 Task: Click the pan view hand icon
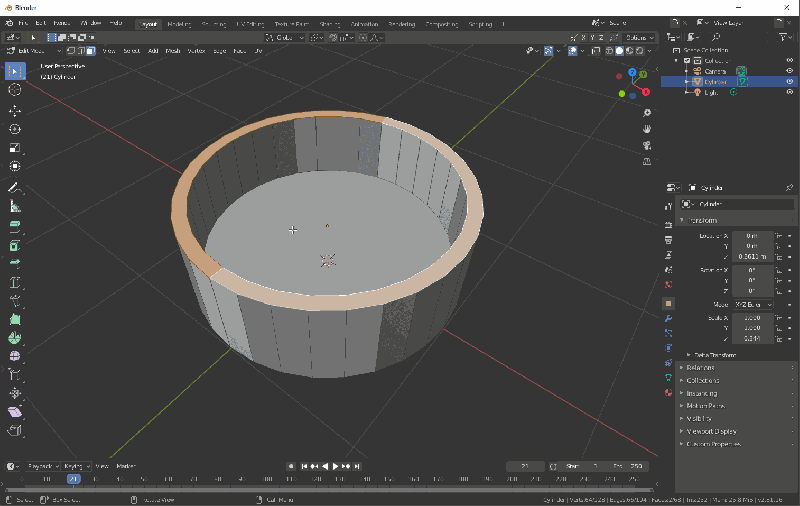pyautogui.click(x=647, y=129)
